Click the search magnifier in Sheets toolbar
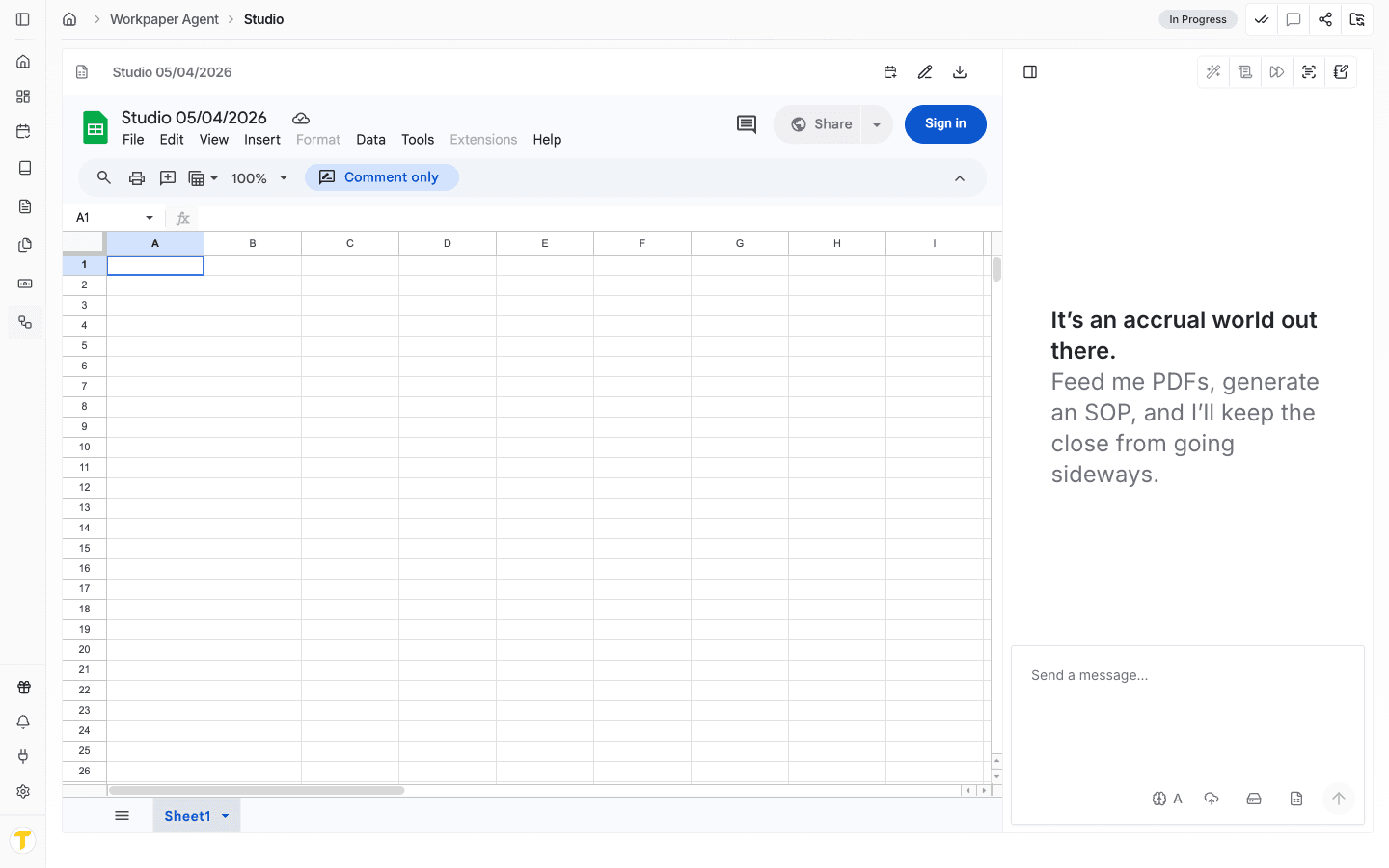This screenshot has width=1389, height=868. point(104,177)
